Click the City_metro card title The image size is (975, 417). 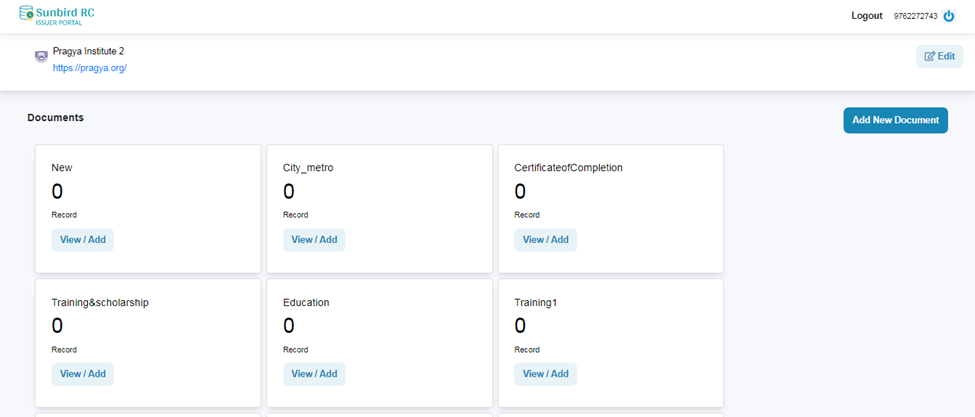308,168
